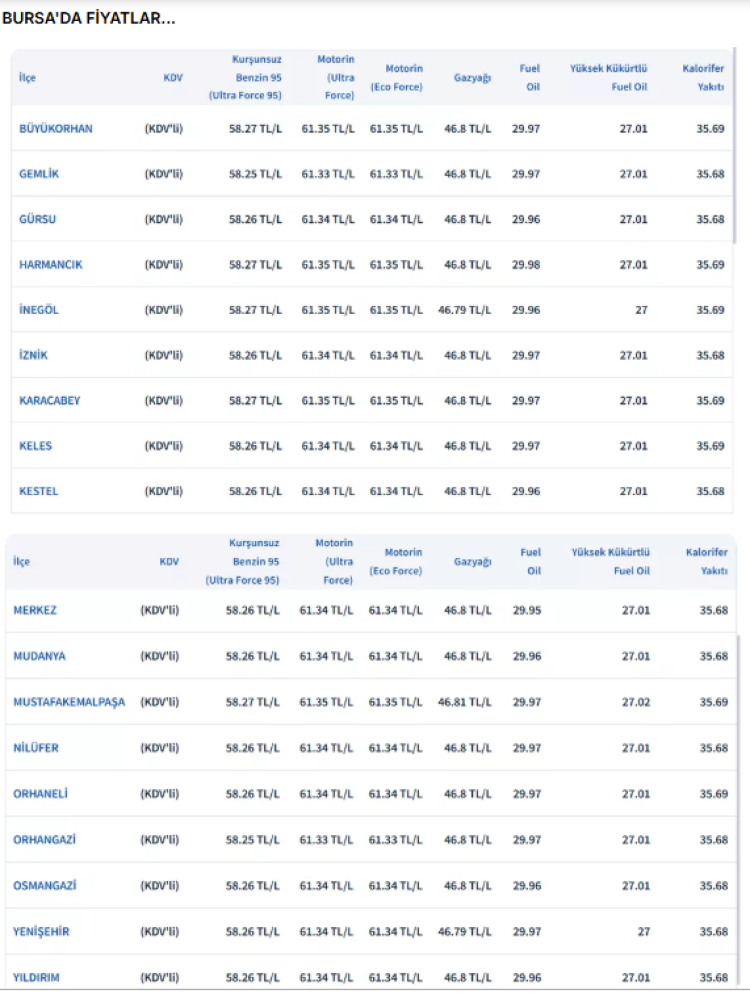The height and width of the screenshot is (998, 750).
Task: Click the İNEGÖL district link
Action: (39, 310)
